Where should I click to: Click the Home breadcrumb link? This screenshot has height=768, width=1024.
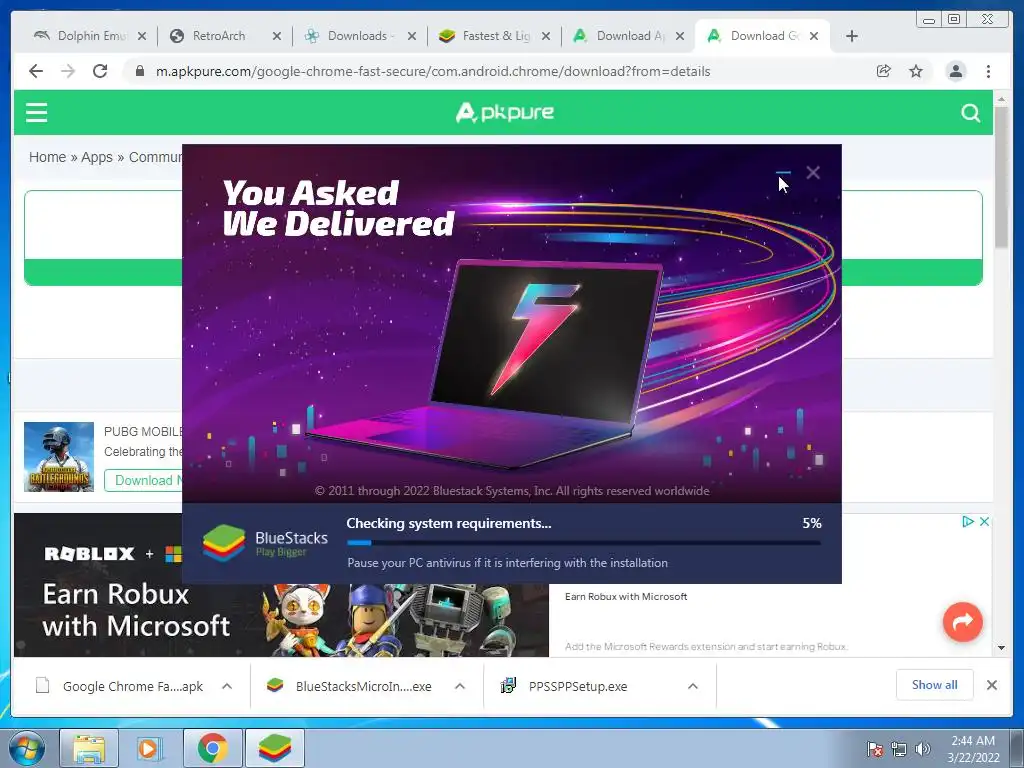tap(47, 157)
